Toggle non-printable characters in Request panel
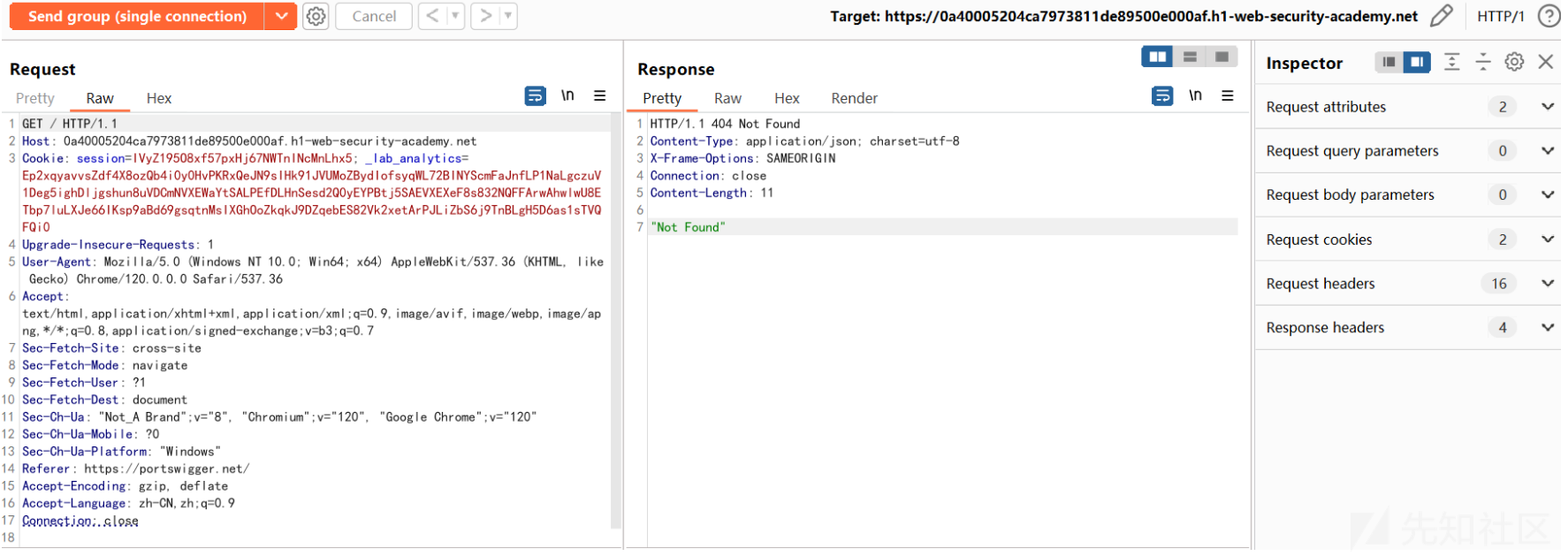The width and height of the screenshot is (1568, 556). click(x=567, y=95)
